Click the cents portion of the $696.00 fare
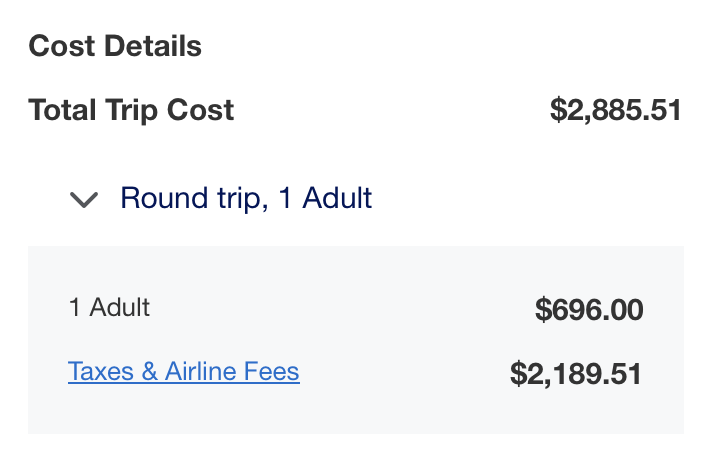Viewport: 714px width, 464px height. click(625, 310)
